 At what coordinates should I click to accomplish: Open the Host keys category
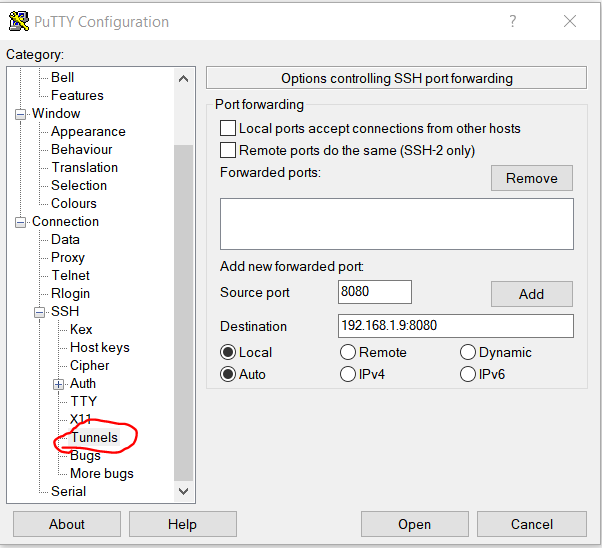pyautogui.click(x=100, y=348)
